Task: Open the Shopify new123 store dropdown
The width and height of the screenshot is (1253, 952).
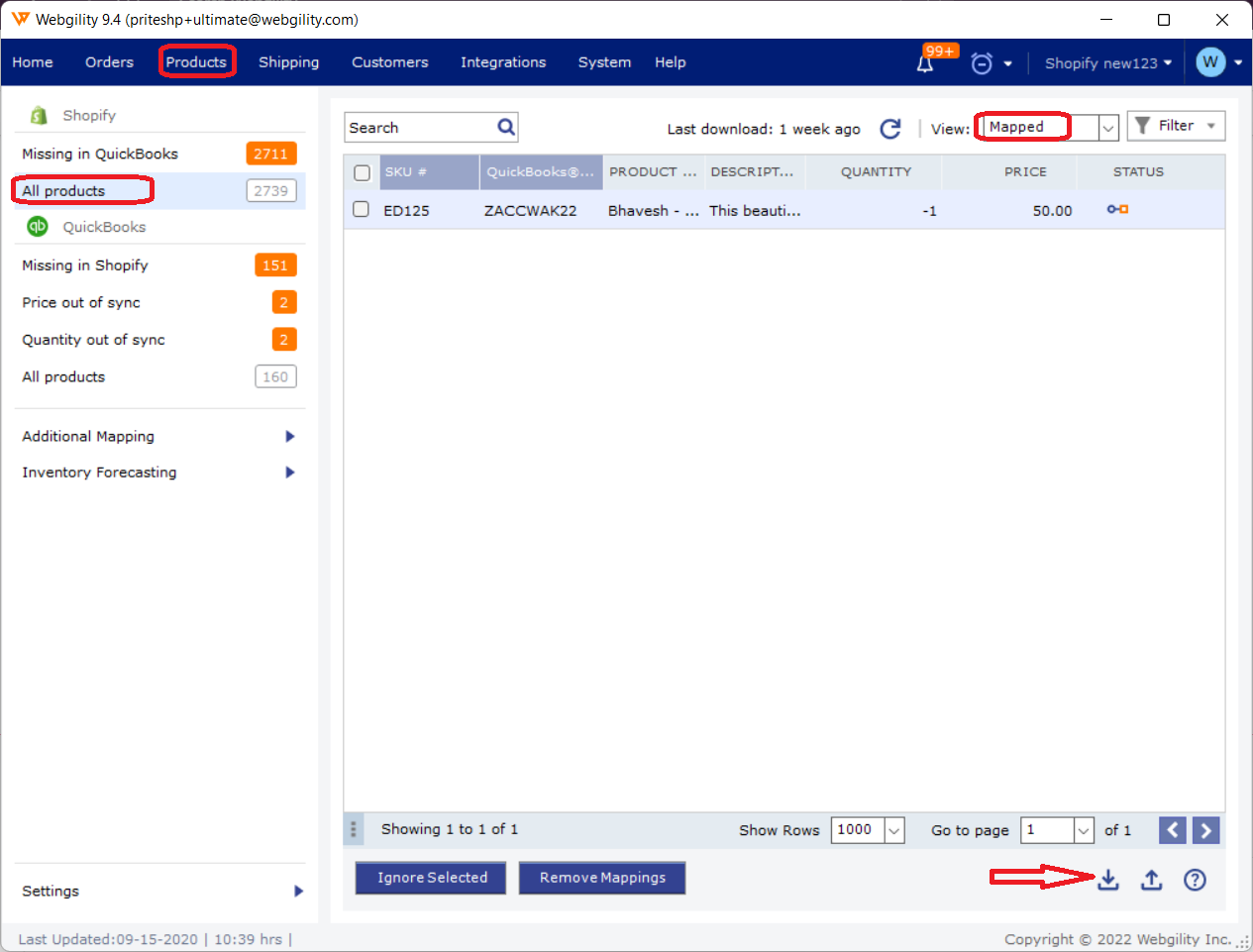Action: click(1108, 62)
